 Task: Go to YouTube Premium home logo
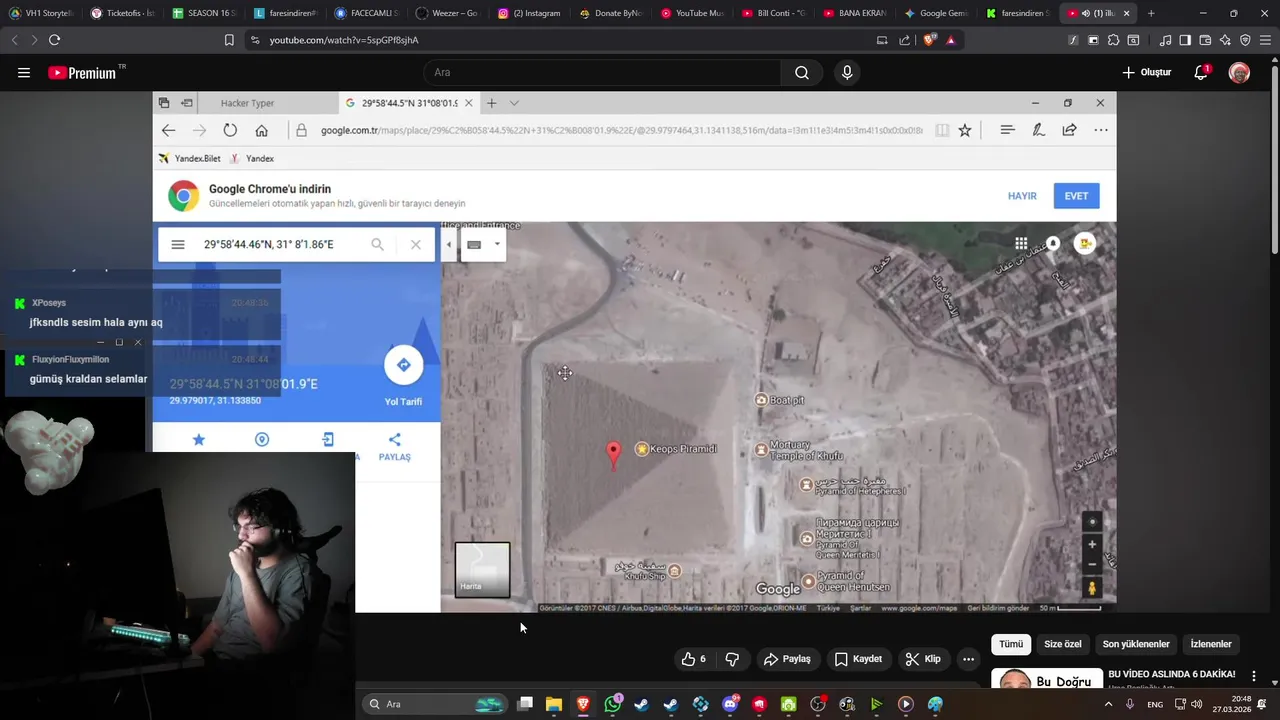(x=86, y=72)
